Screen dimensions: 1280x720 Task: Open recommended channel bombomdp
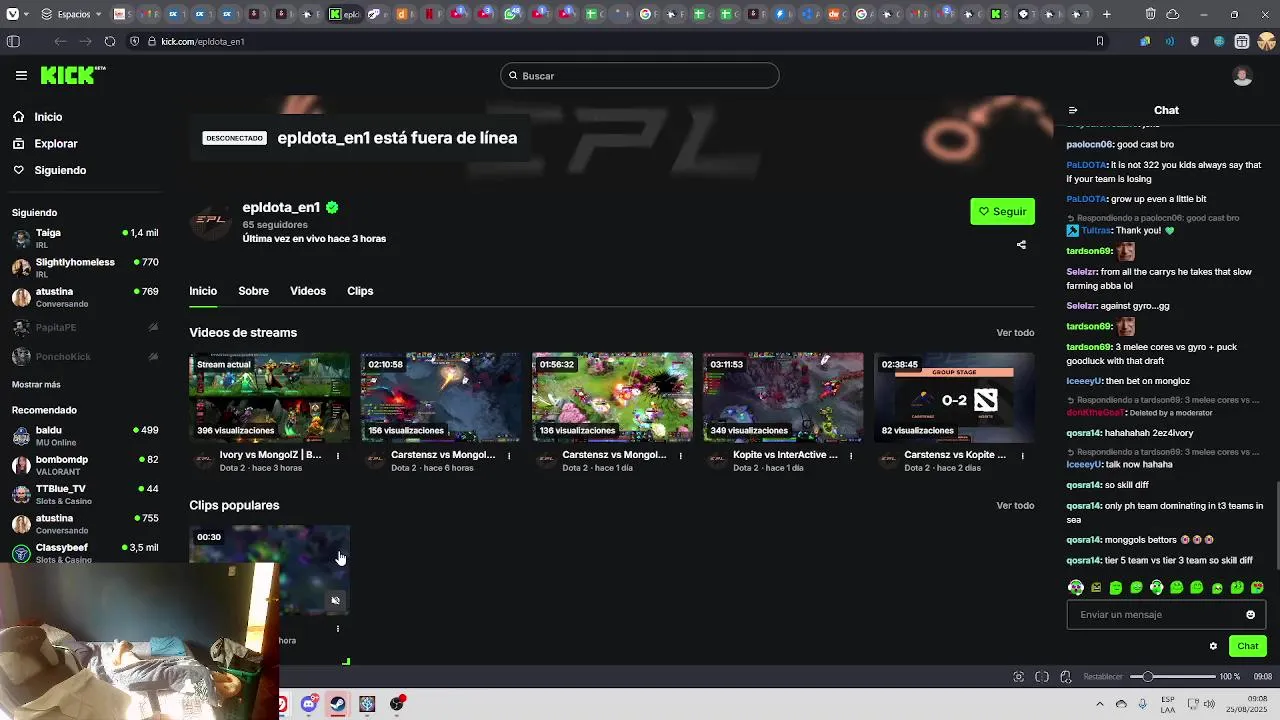(85, 464)
